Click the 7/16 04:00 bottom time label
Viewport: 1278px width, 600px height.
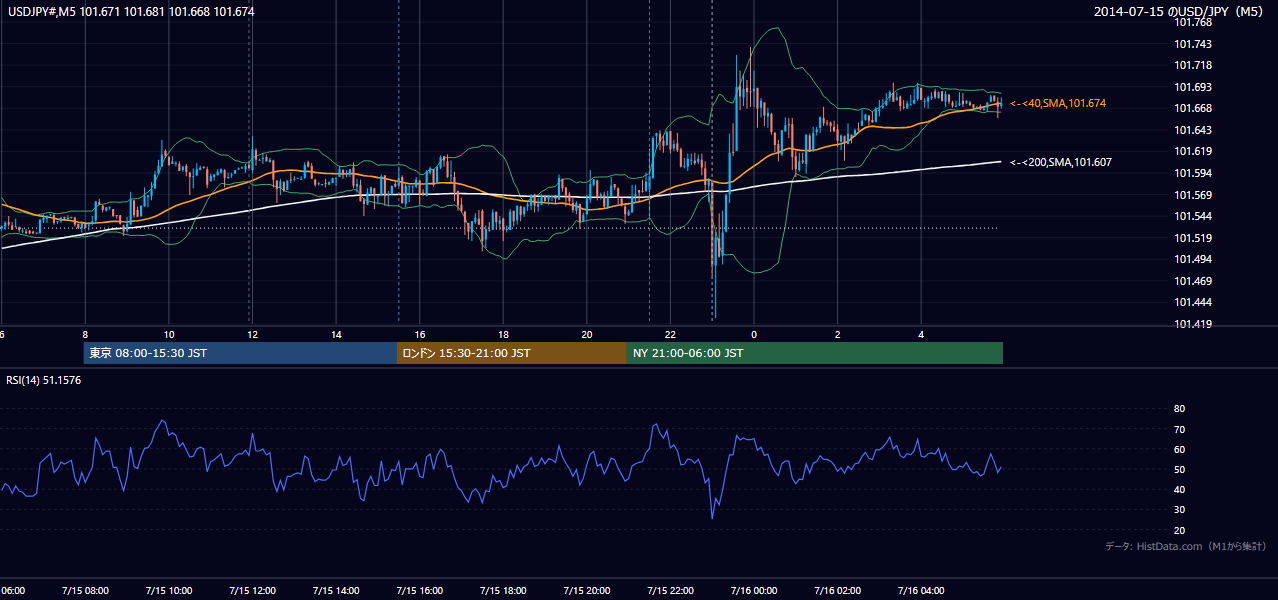point(920,591)
